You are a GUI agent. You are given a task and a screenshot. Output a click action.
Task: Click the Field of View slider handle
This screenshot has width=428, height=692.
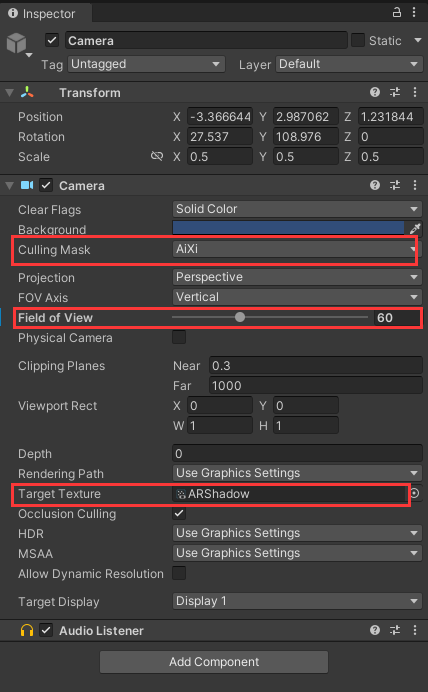240,317
